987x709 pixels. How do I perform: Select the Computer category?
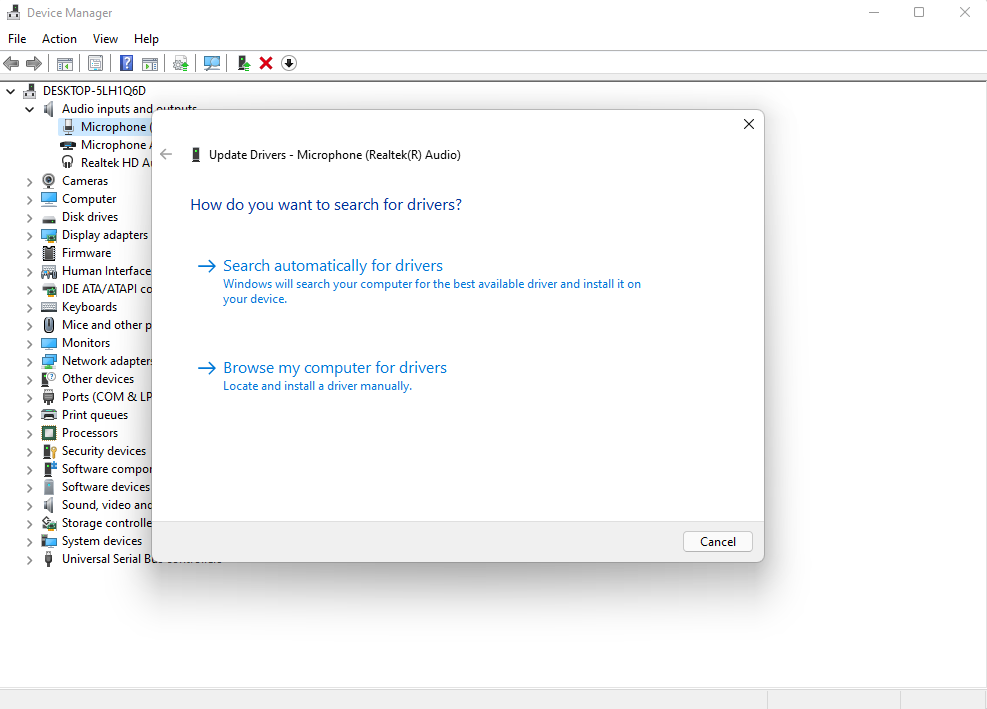coord(89,199)
